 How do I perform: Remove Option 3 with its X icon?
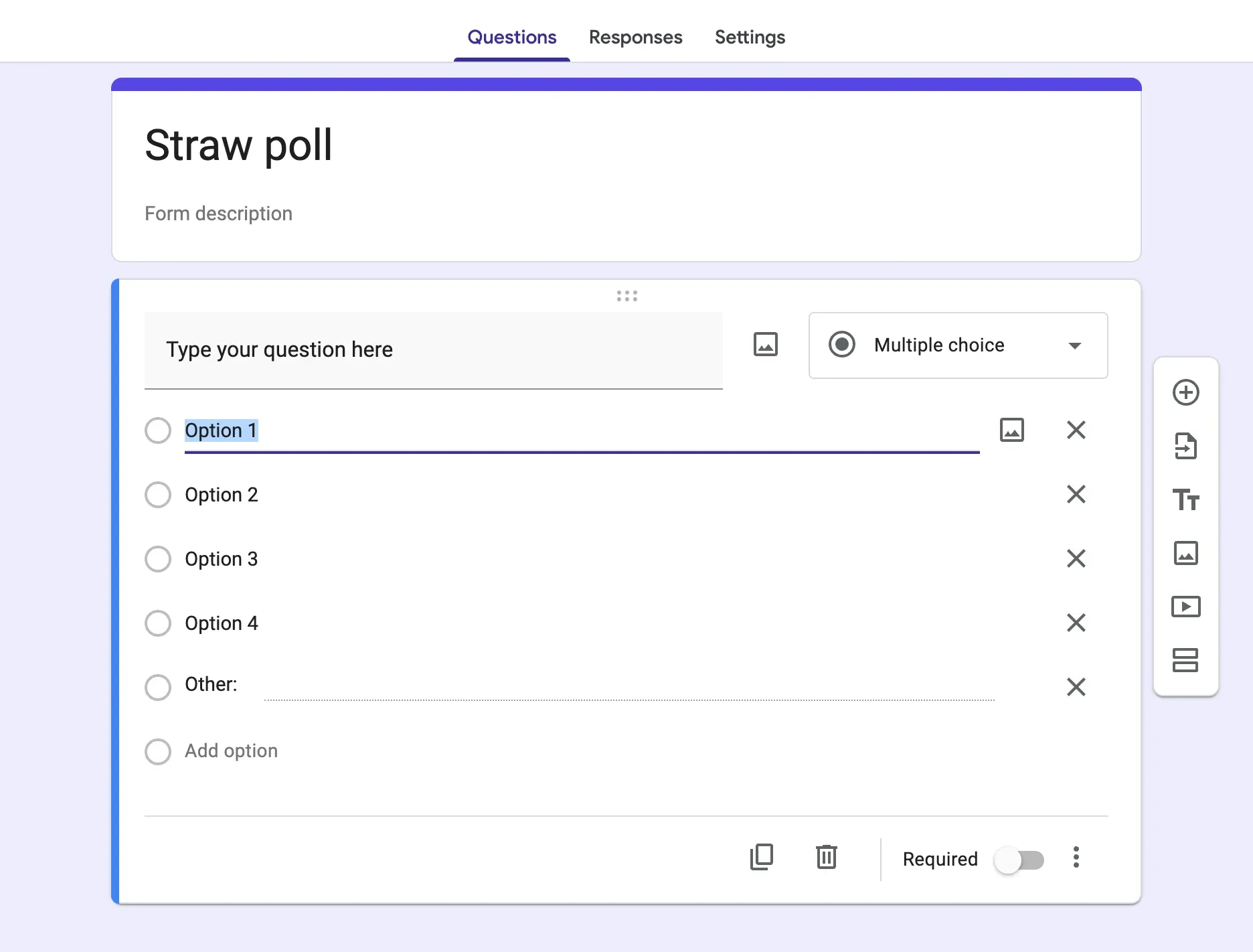click(1076, 558)
